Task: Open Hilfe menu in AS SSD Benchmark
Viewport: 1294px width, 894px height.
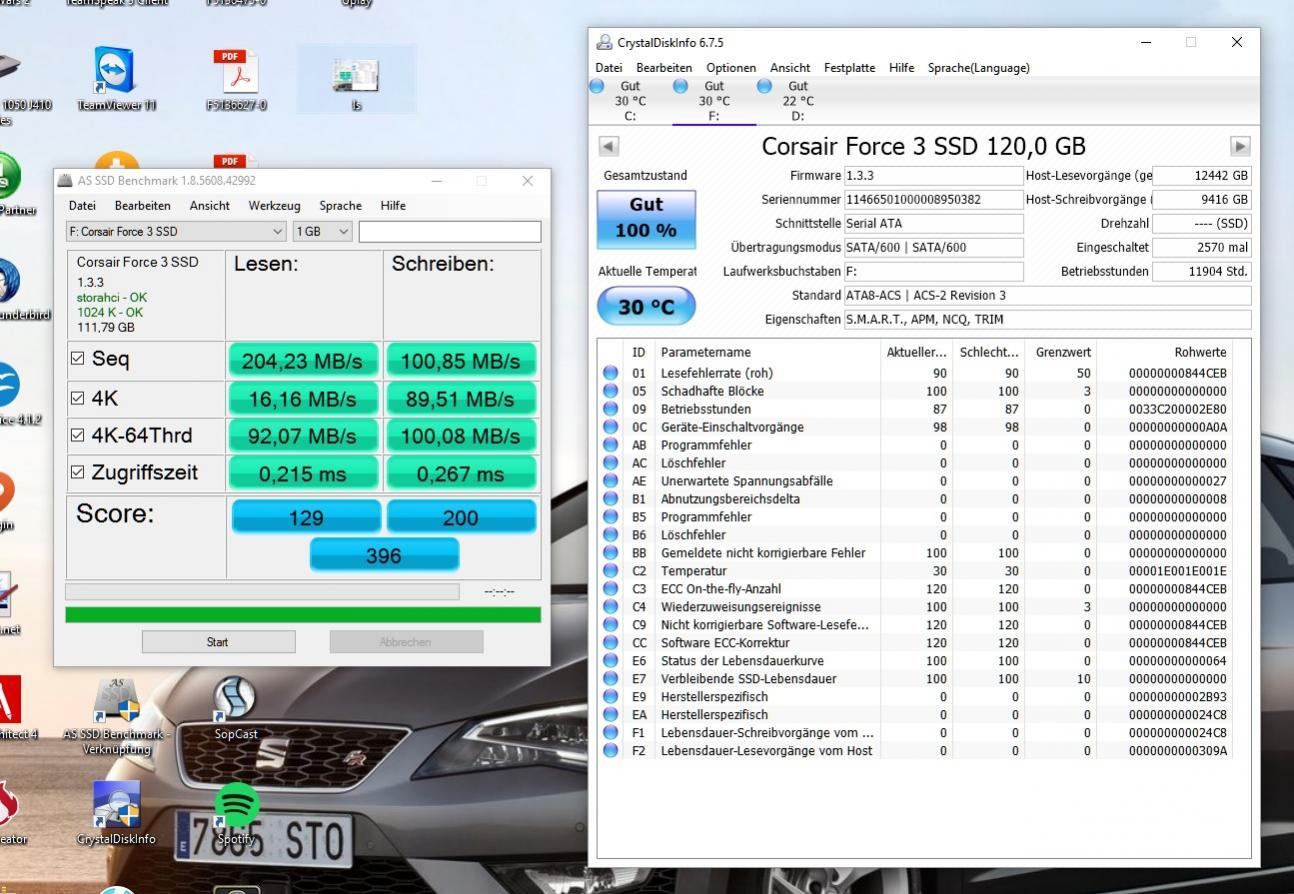Action: pyautogui.click(x=393, y=206)
